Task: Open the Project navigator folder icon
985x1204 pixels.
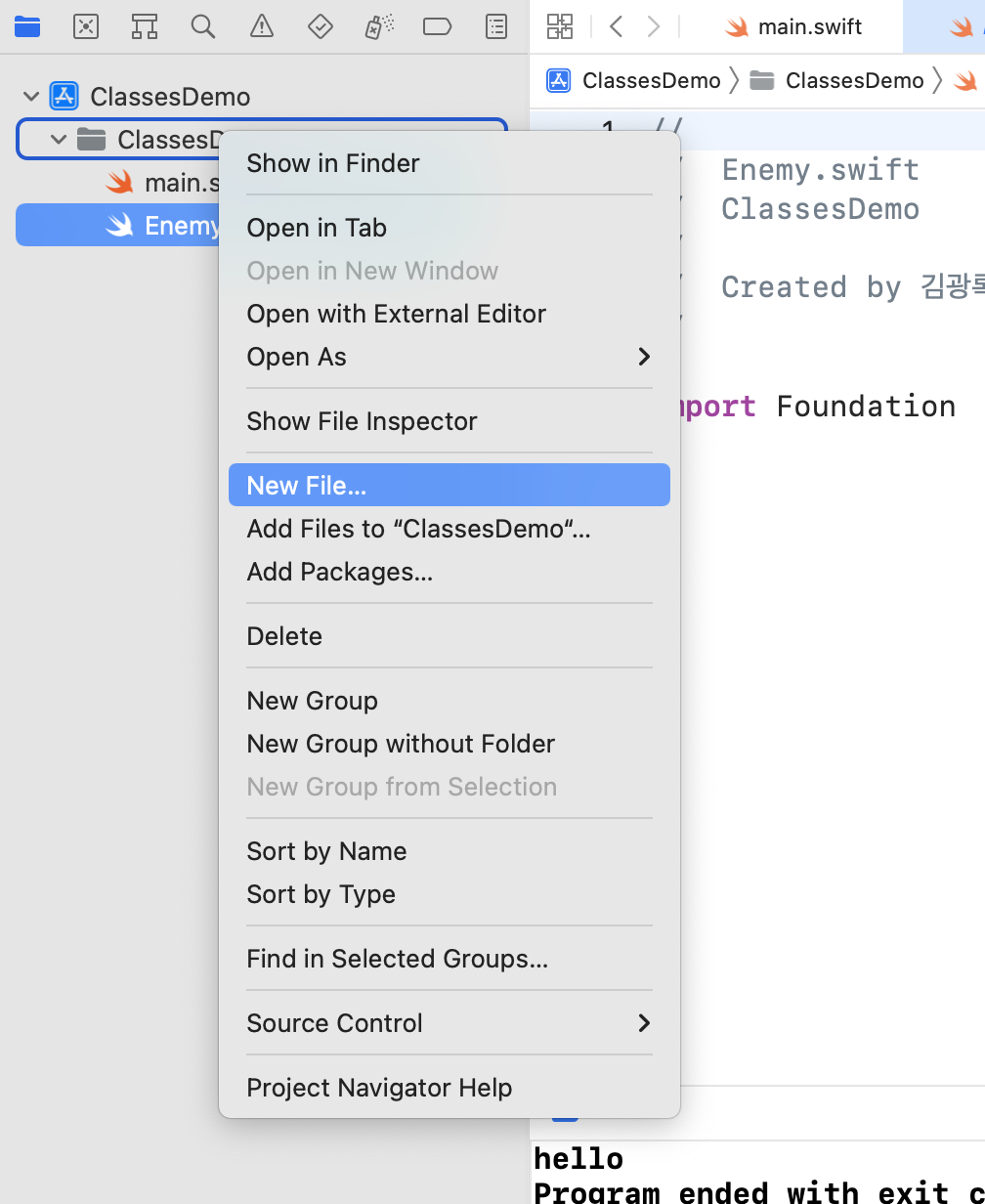Action: click(x=27, y=26)
